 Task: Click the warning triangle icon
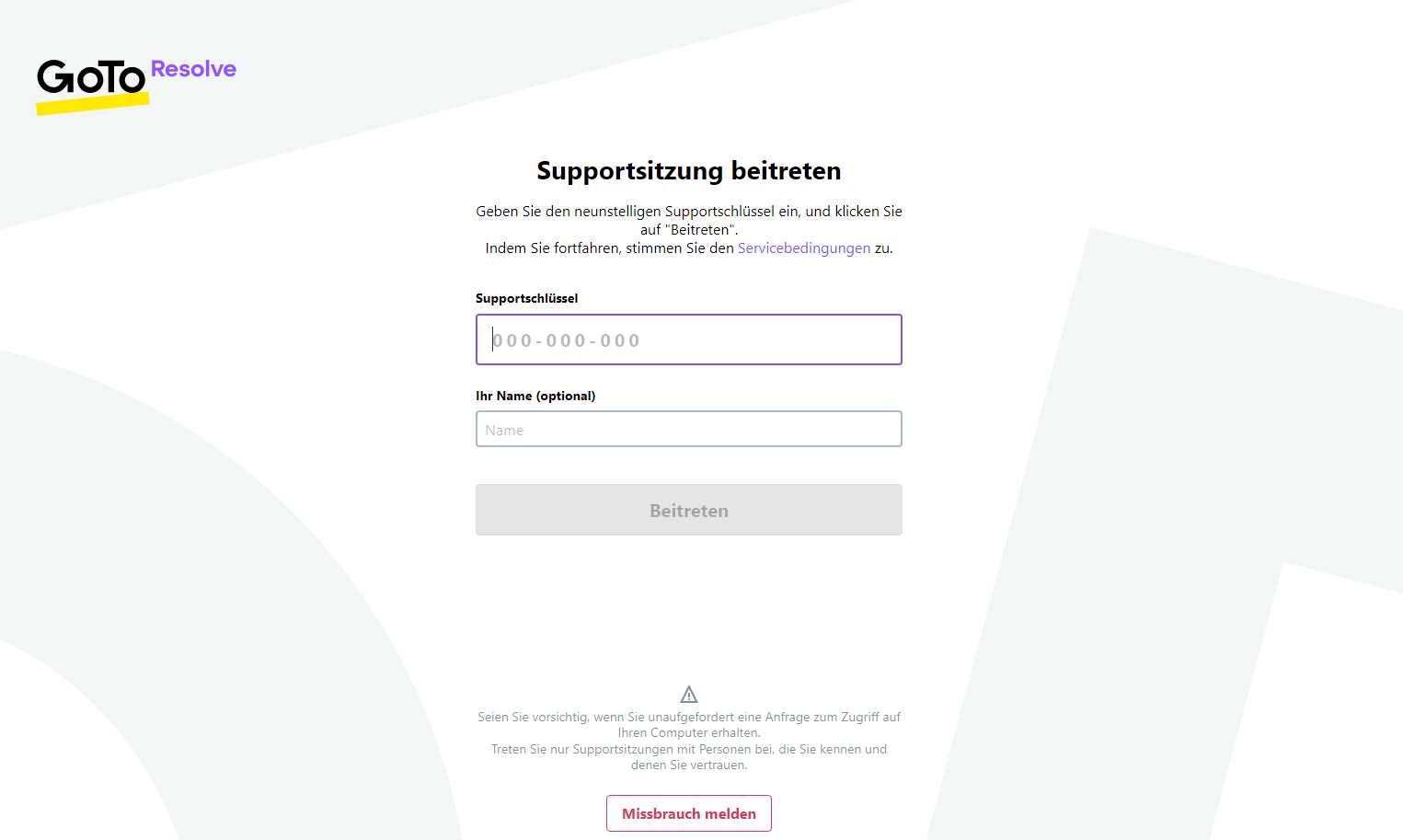pos(689,694)
